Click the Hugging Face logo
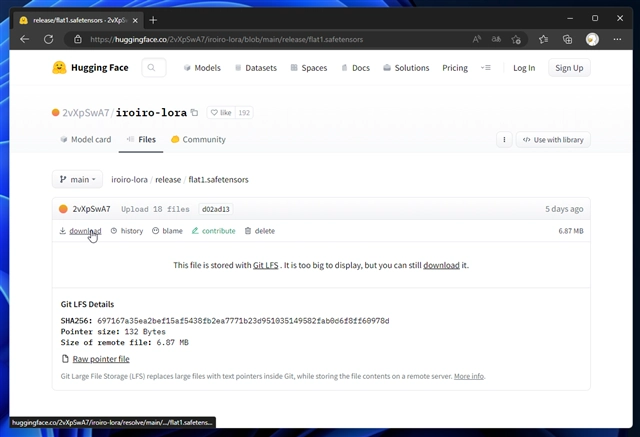 pos(90,68)
